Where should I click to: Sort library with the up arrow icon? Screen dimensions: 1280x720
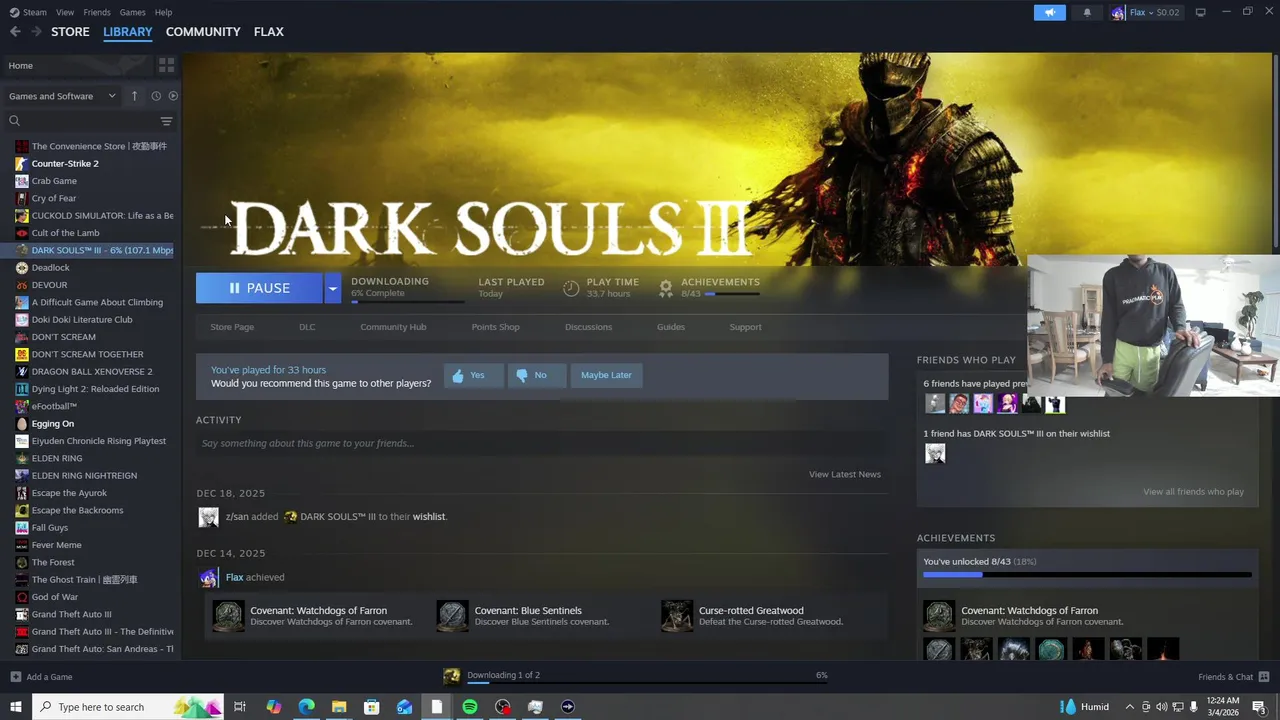coord(136,96)
